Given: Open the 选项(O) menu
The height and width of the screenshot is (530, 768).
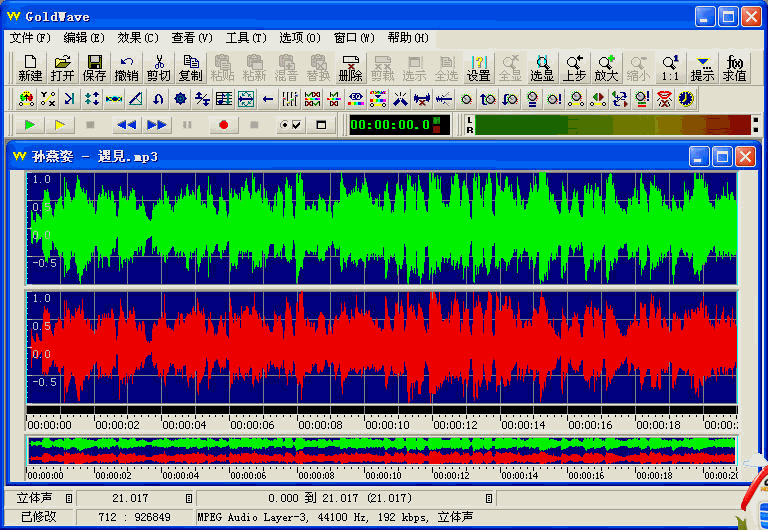Looking at the screenshot, I should click(x=300, y=38).
